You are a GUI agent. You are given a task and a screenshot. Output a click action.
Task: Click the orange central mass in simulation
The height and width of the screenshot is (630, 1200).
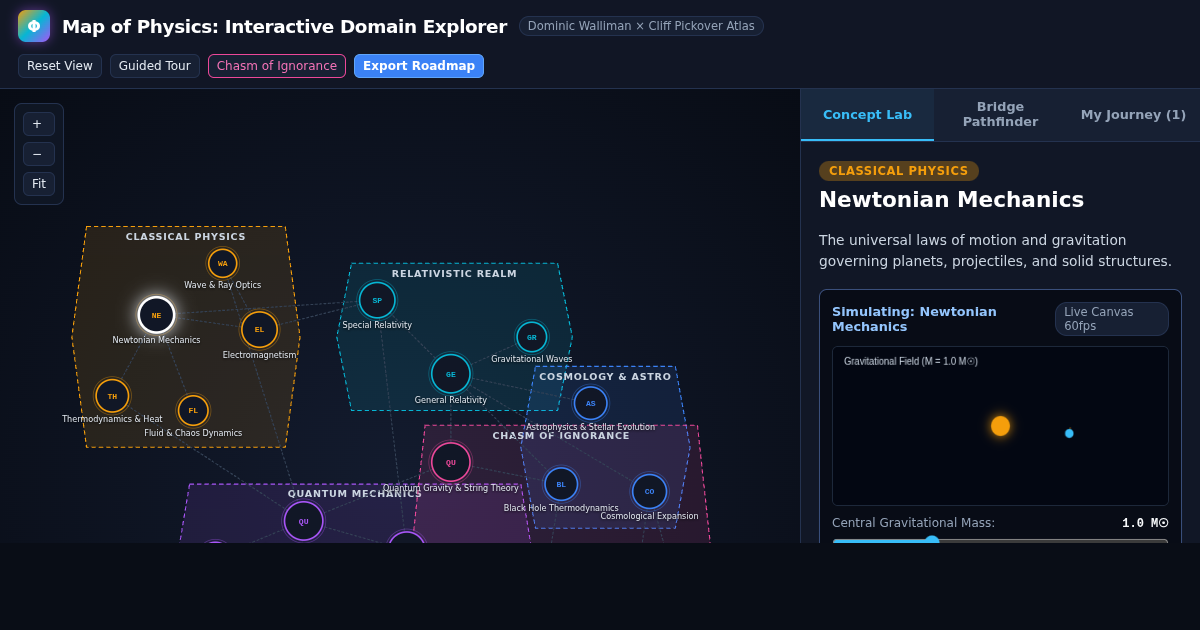[1000, 426]
